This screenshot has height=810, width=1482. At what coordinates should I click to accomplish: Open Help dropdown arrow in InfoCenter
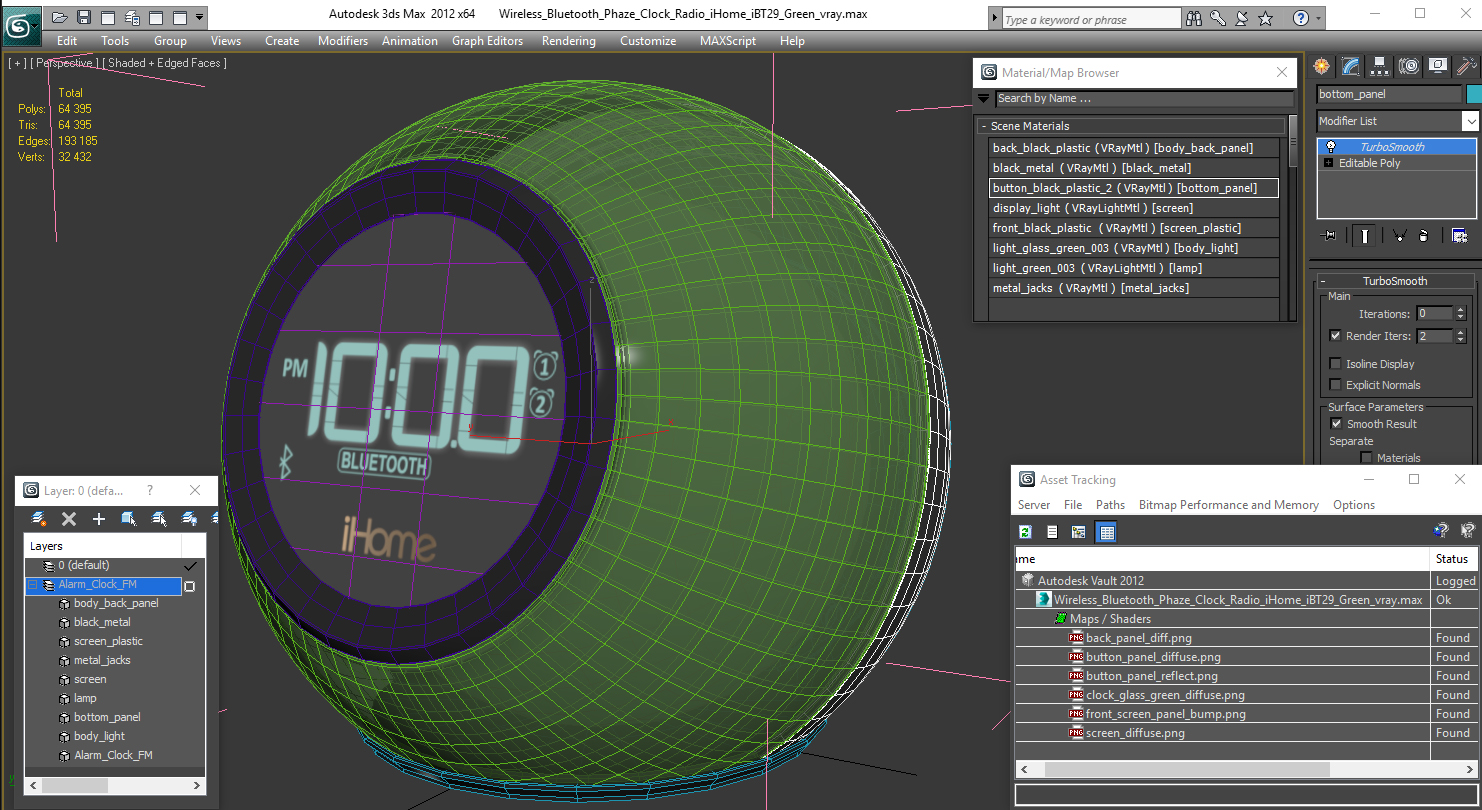[1319, 18]
